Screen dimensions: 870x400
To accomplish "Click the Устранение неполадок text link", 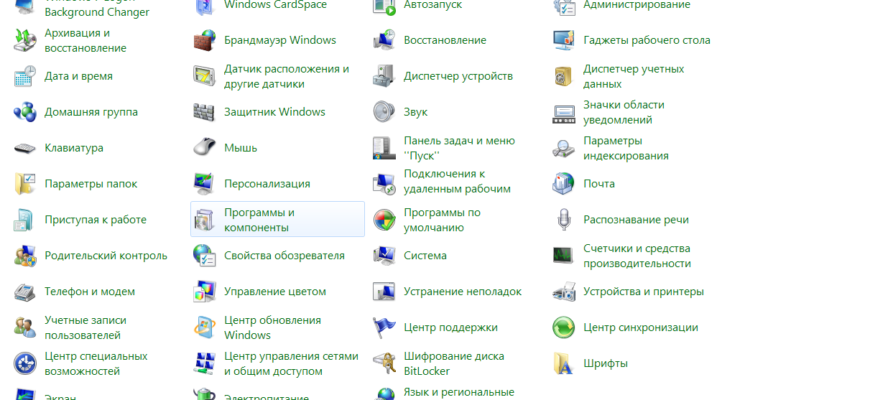I will point(463,291).
